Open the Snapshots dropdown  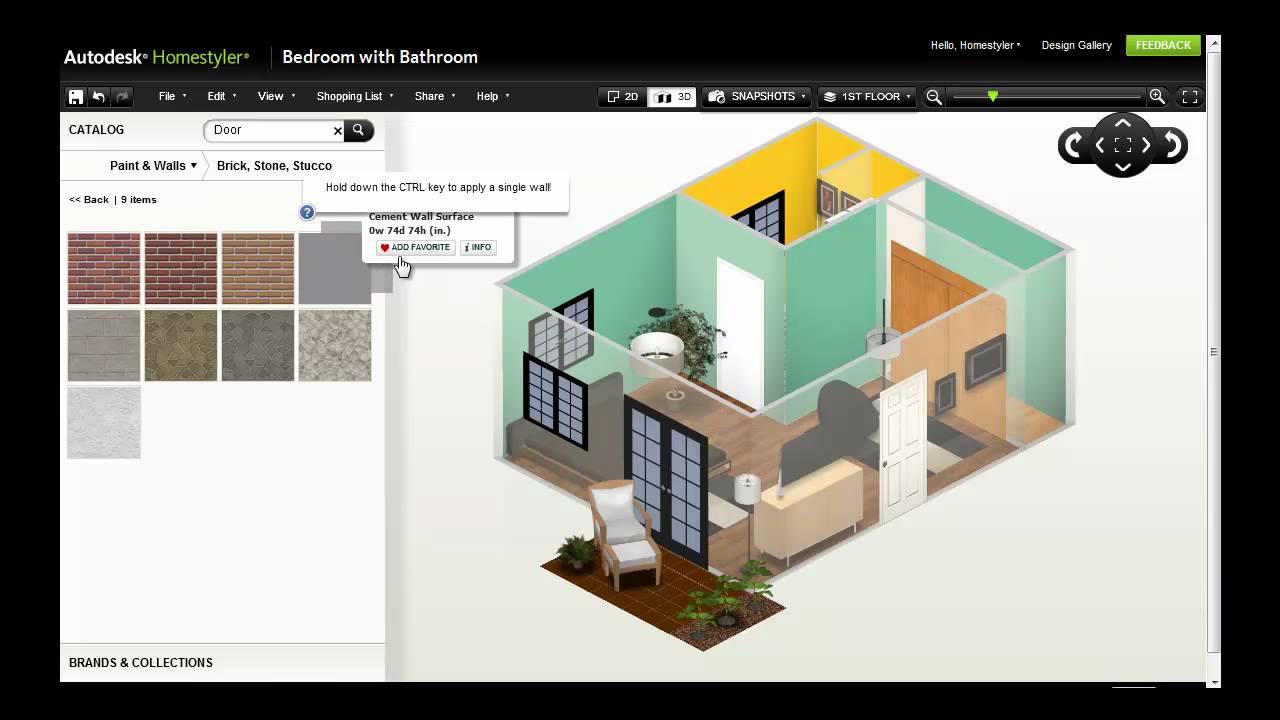click(x=756, y=97)
